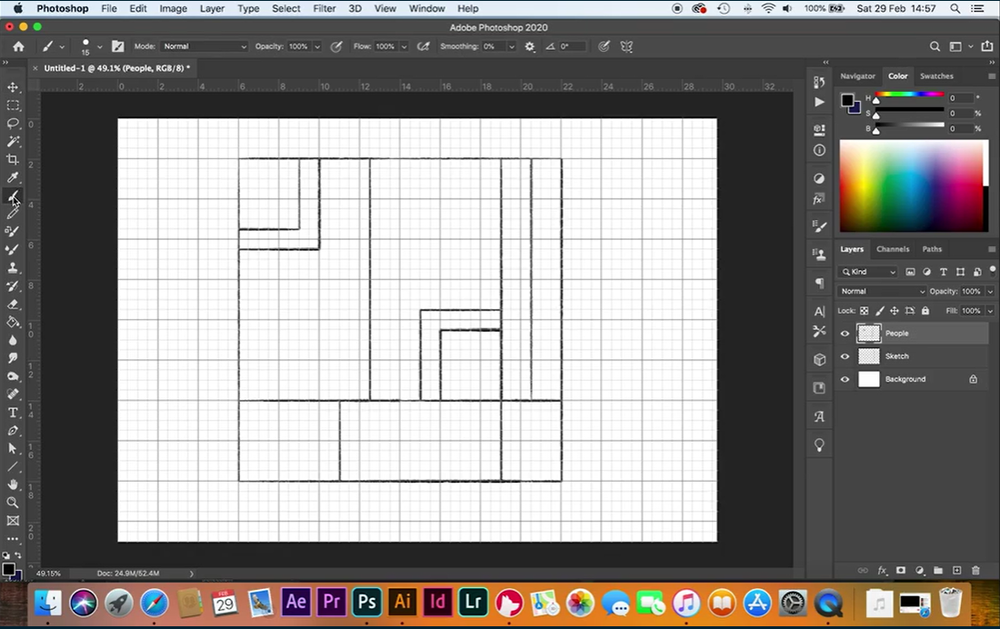Toggle visibility of Sketch layer
The height and width of the screenshot is (629, 1000).
point(845,357)
